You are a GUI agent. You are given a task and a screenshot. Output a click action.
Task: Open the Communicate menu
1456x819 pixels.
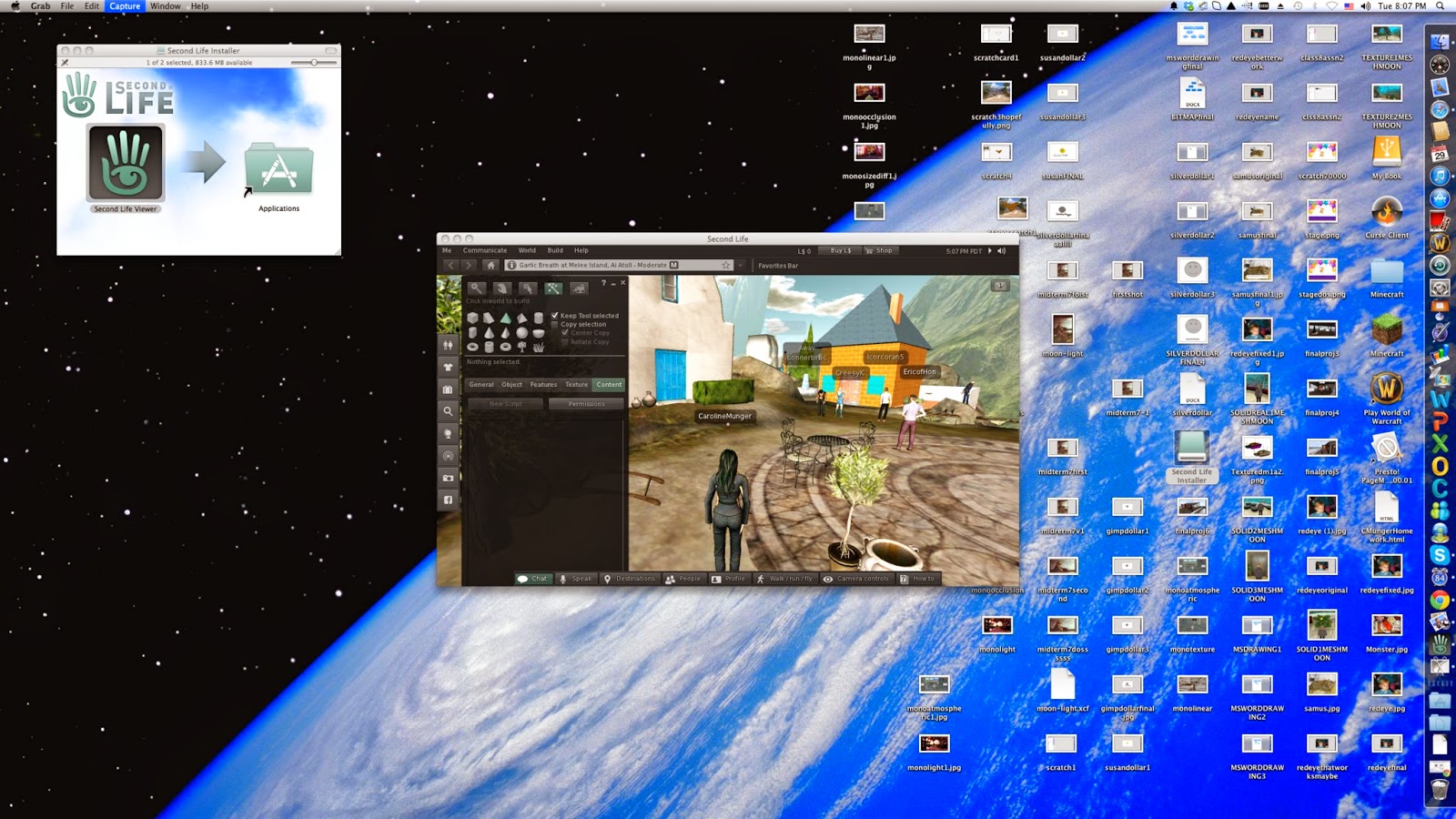point(485,250)
